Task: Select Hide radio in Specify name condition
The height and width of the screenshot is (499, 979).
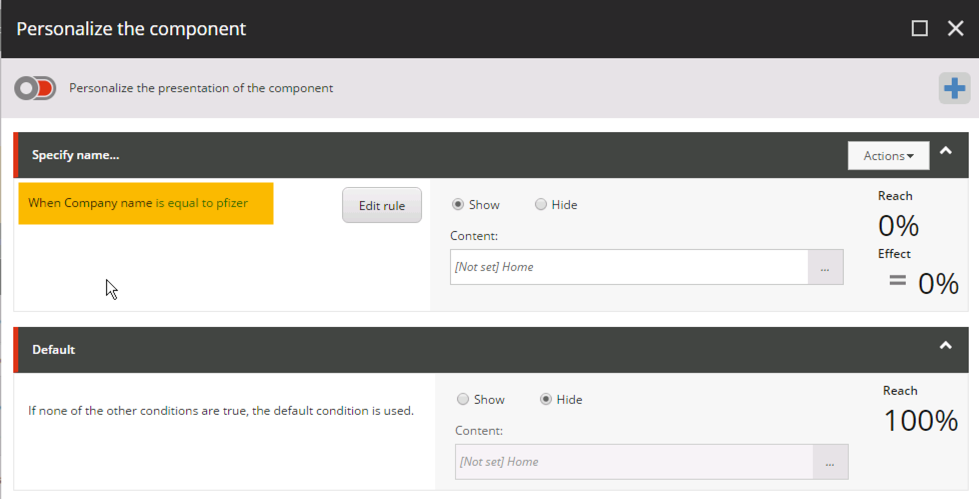Action: point(541,204)
